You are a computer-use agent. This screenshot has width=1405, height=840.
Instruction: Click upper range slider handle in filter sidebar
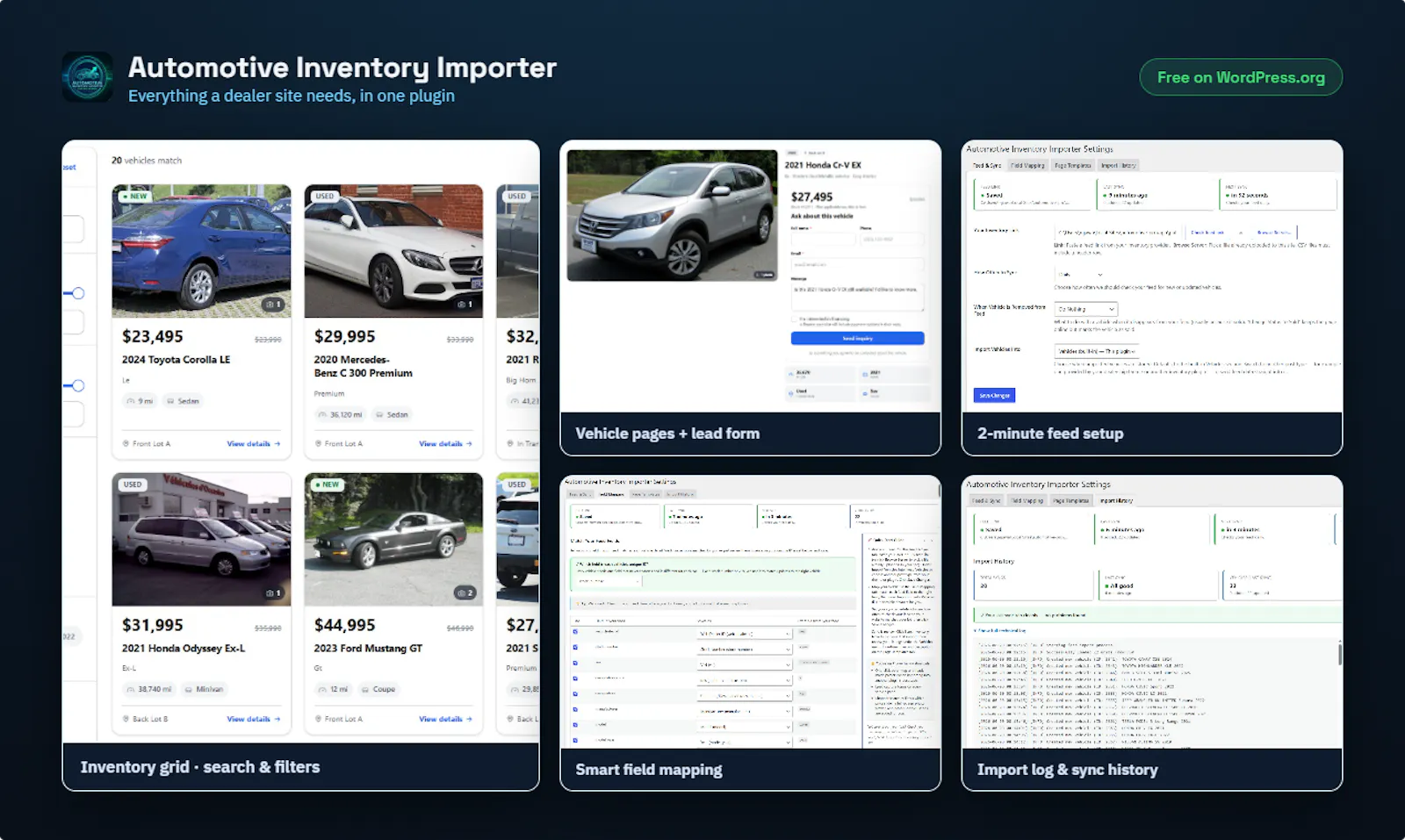pos(78,293)
